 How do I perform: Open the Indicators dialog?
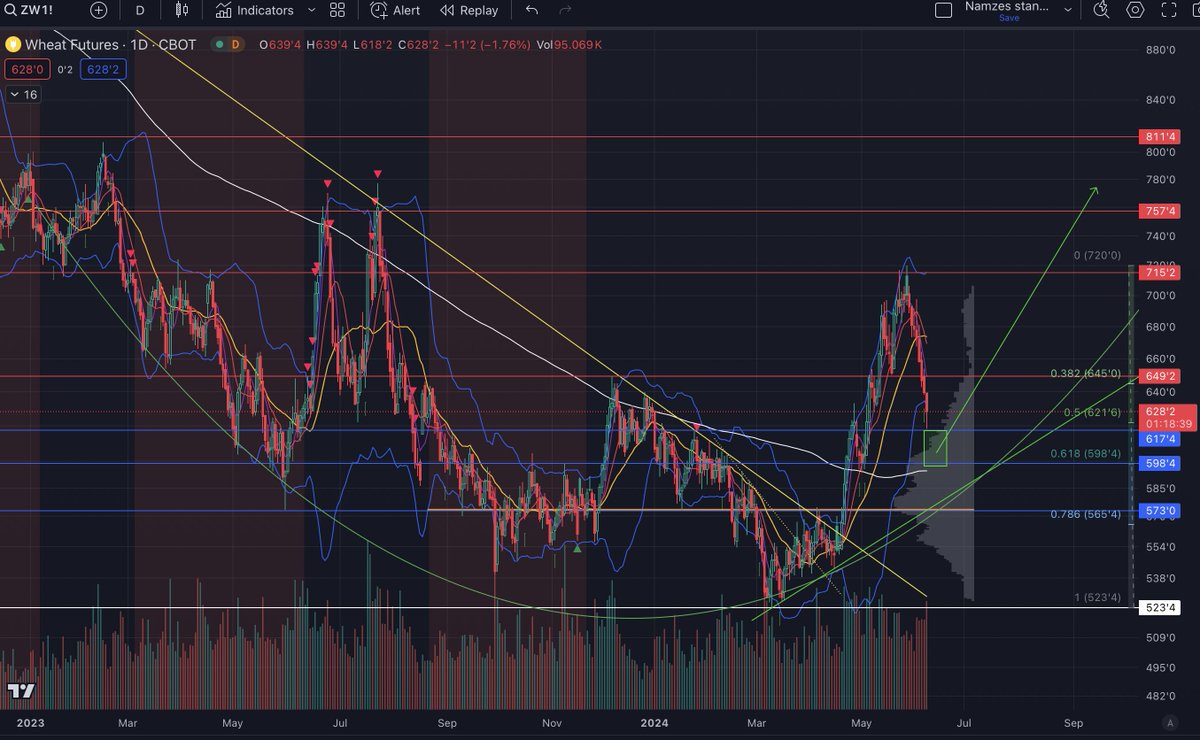click(x=254, y=10)
